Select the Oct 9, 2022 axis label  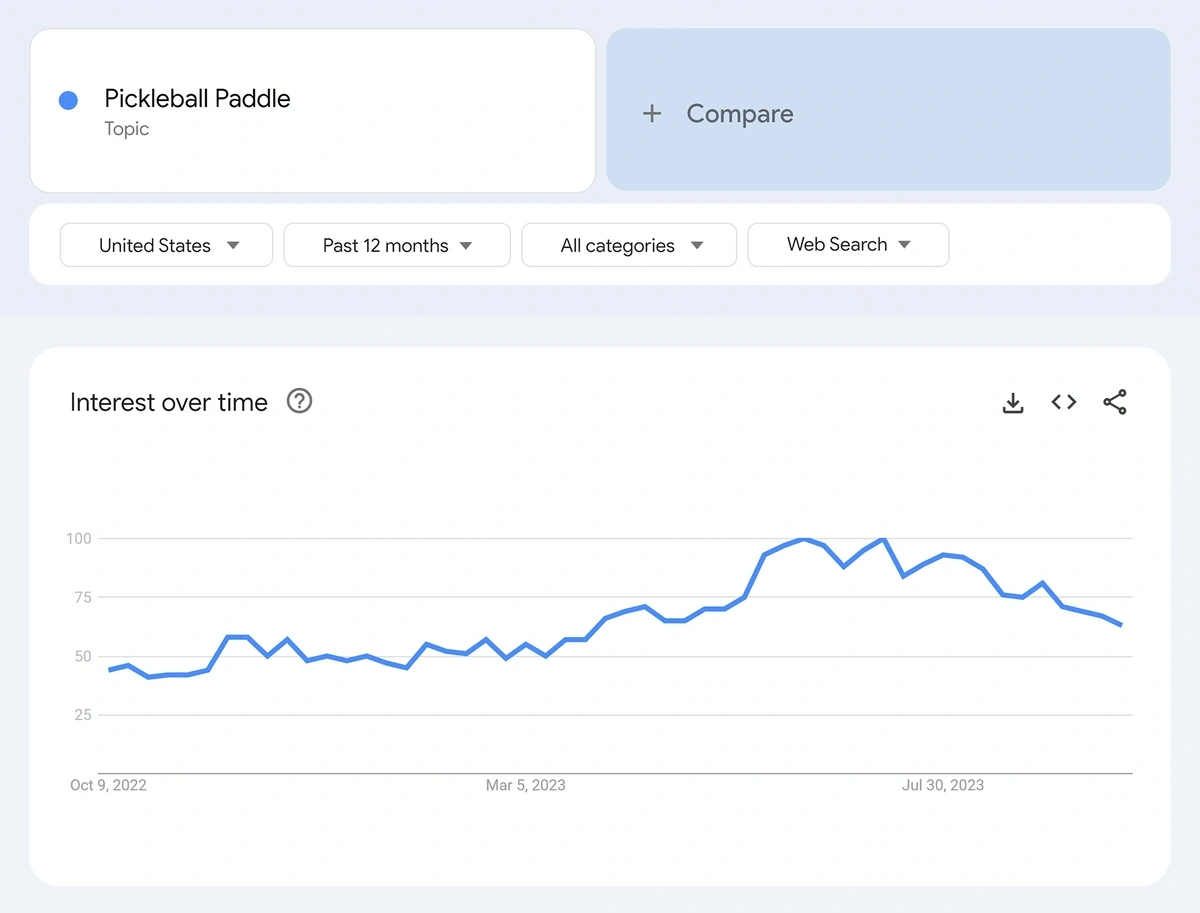[108, 785]
